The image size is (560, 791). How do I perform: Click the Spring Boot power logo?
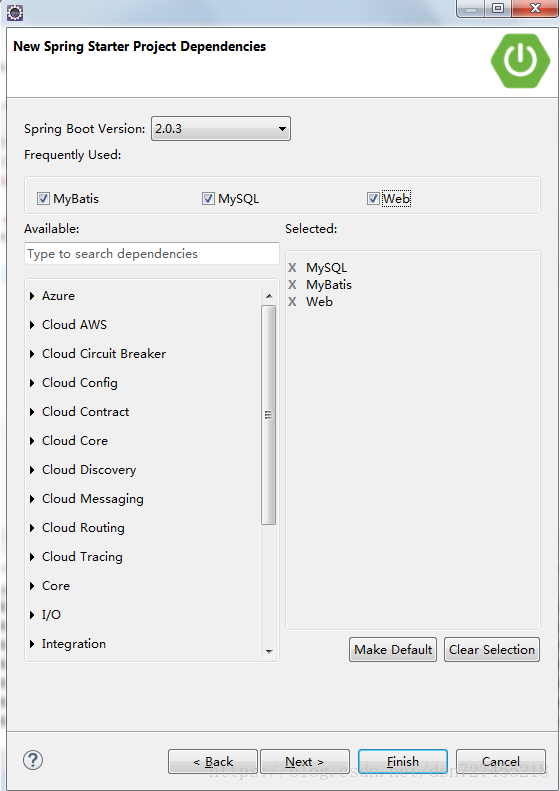520,61
